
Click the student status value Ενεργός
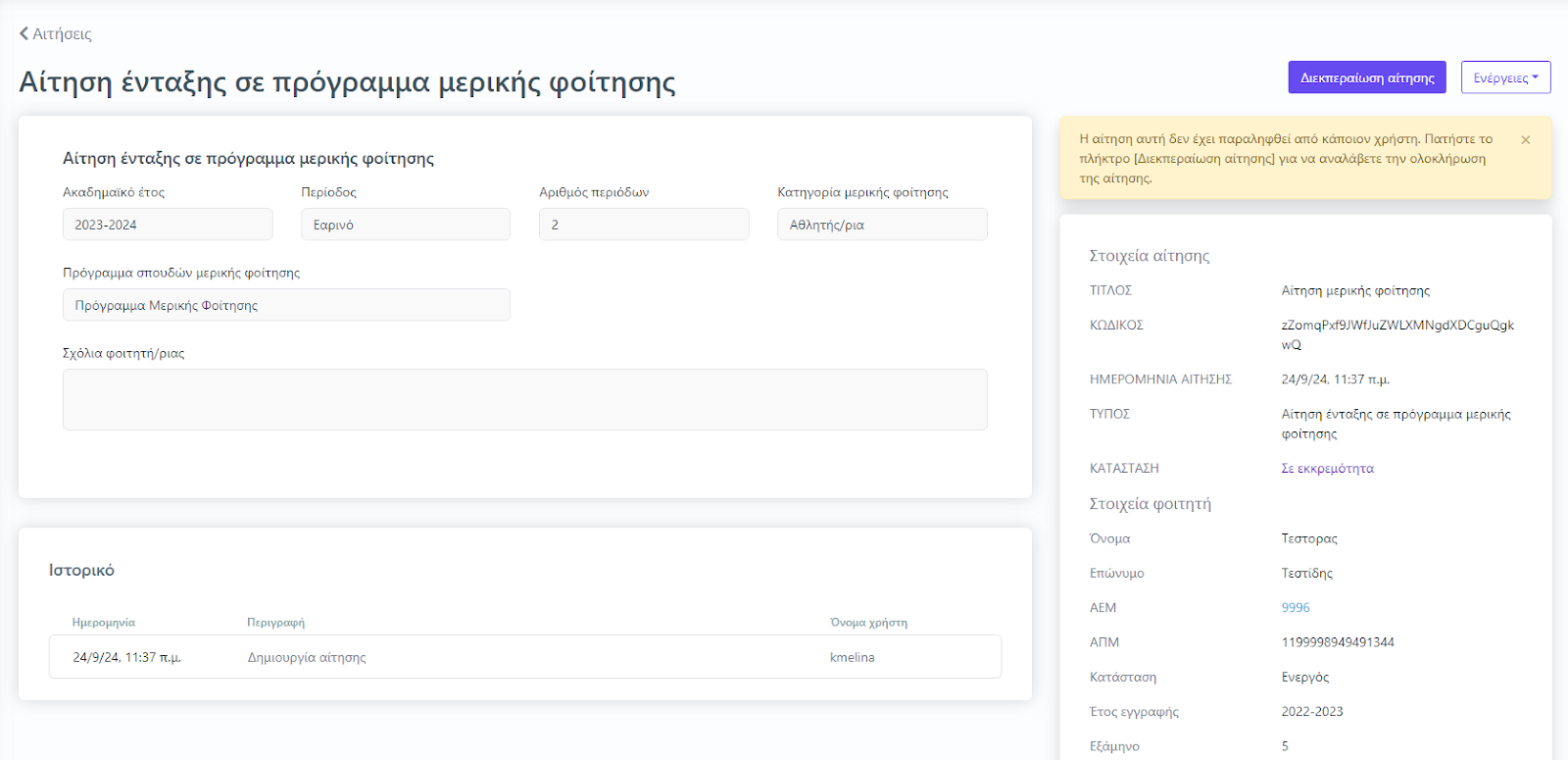coord(1305,677)
